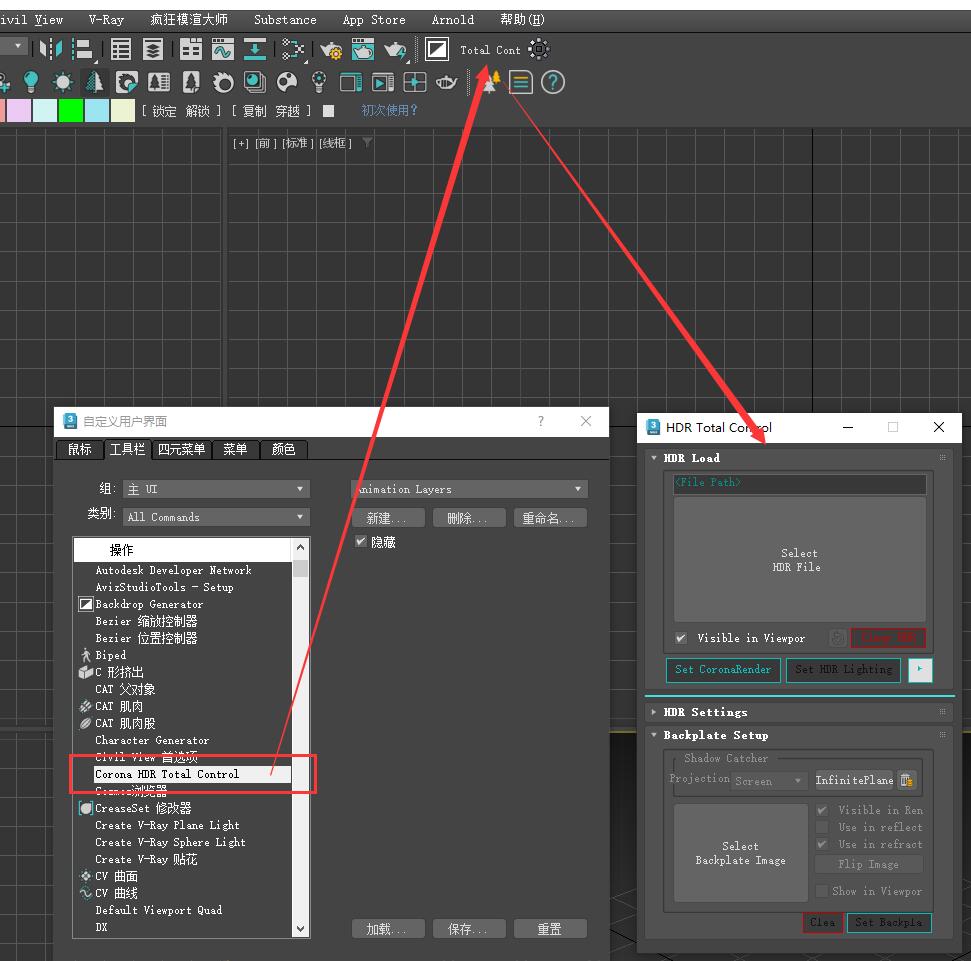Select Corona HDR Total Control list item
971x961 pixels.
tap(192, 774)
